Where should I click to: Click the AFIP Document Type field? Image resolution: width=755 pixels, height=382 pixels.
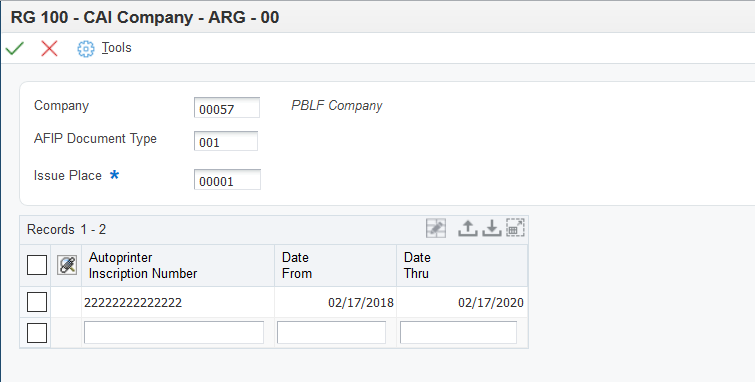226,141
